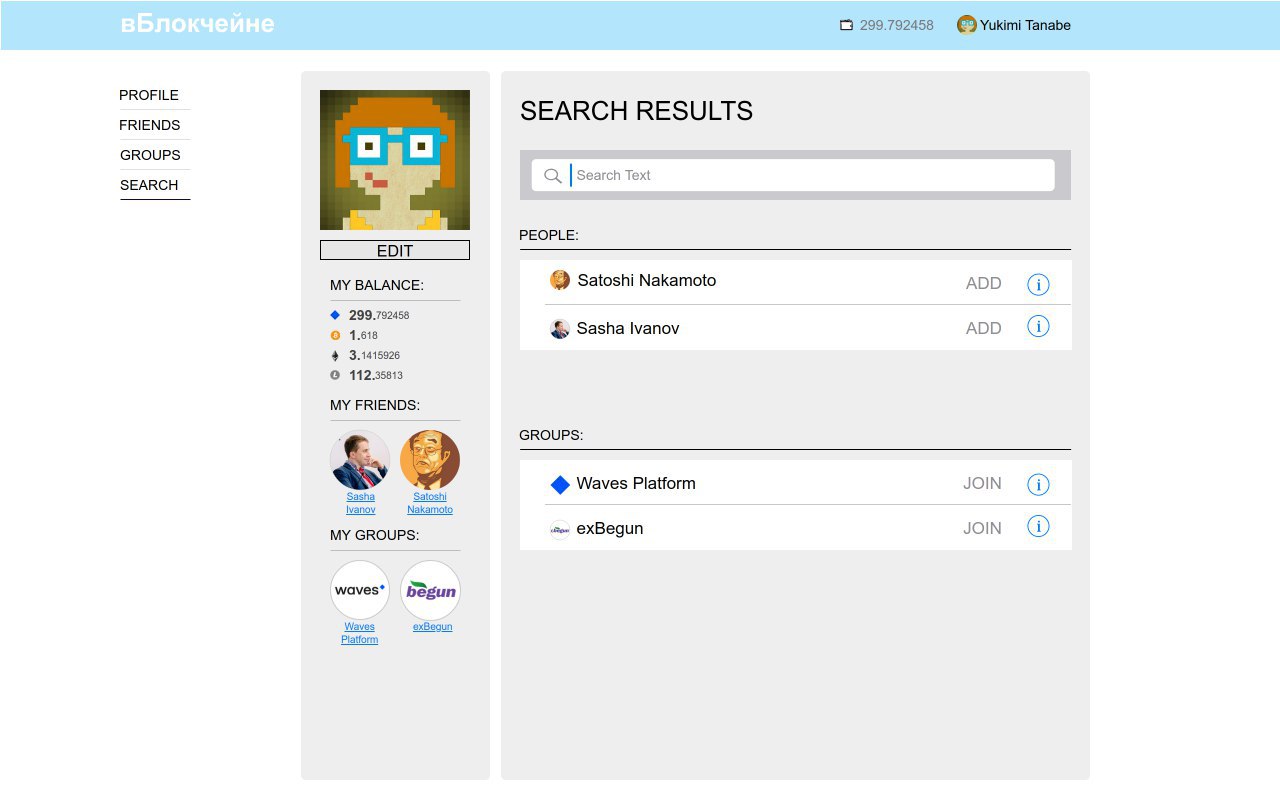The height and width of the screenshot is (800, 1280).
Task: Add Sasha Ivanov as a friend
Action: pyautogui.click(x=984, y=329)
